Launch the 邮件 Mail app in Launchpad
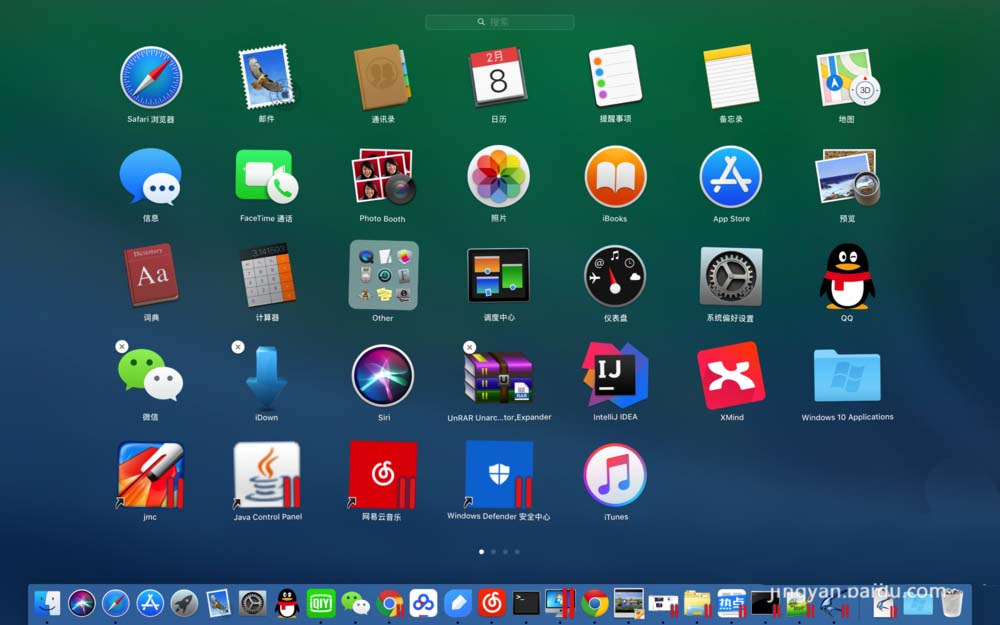This screenshot has height=625, width=1000. click(x=267, y=77)
